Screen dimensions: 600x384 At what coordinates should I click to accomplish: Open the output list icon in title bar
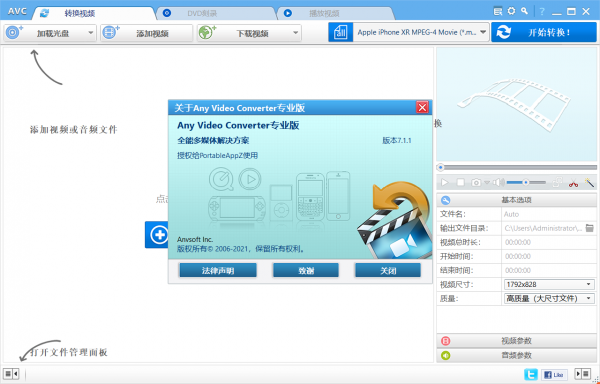point(497,11)
